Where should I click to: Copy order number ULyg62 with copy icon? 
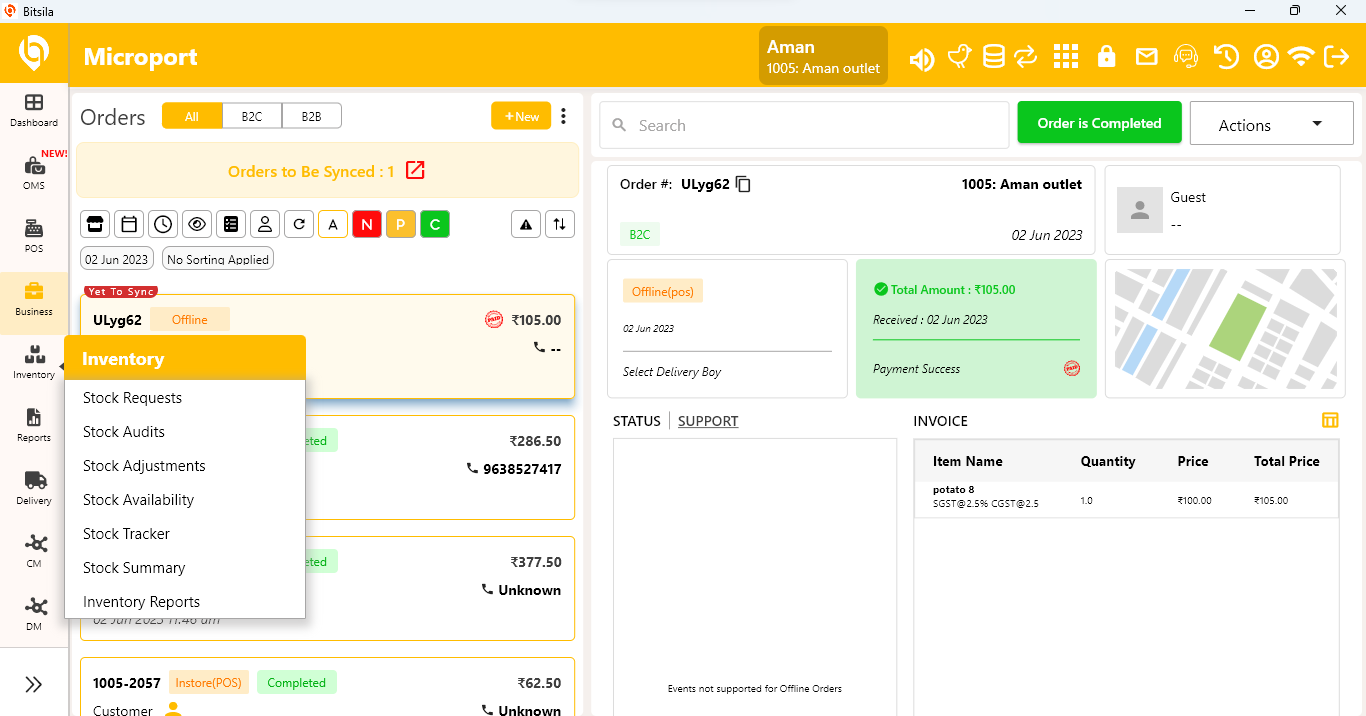(x=743, y=184)
